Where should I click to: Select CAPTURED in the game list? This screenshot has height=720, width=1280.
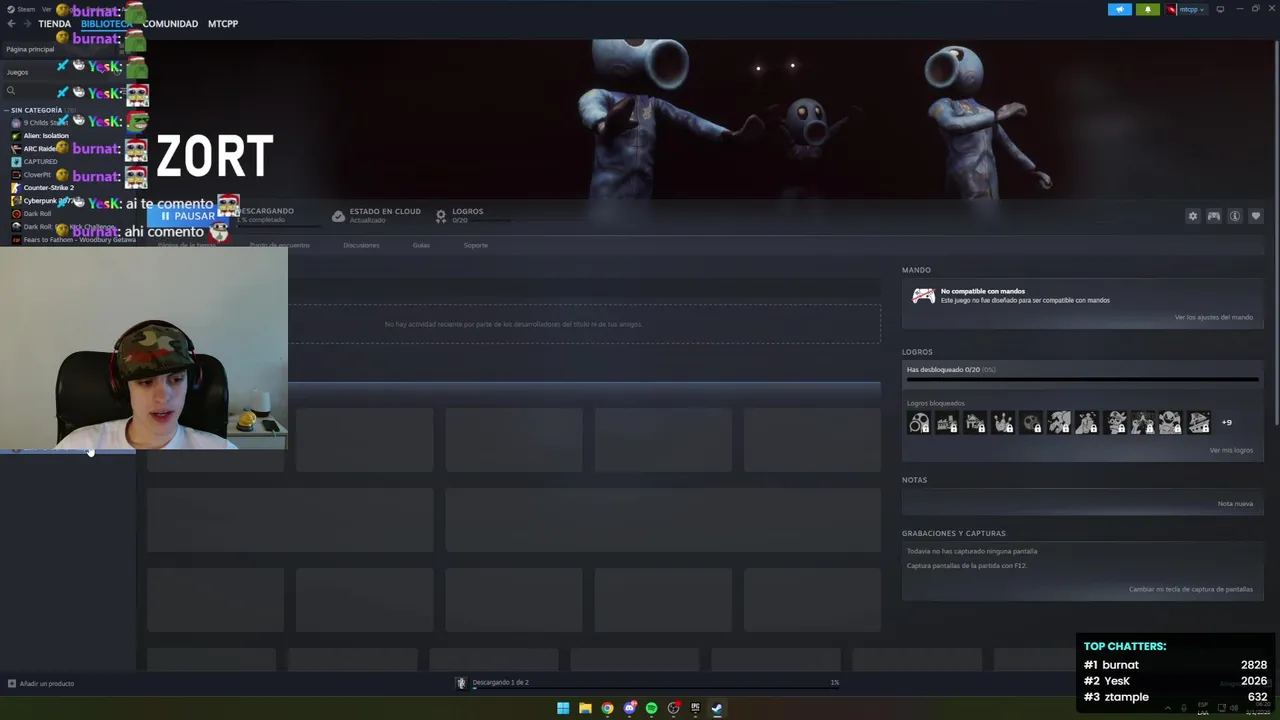40,162
